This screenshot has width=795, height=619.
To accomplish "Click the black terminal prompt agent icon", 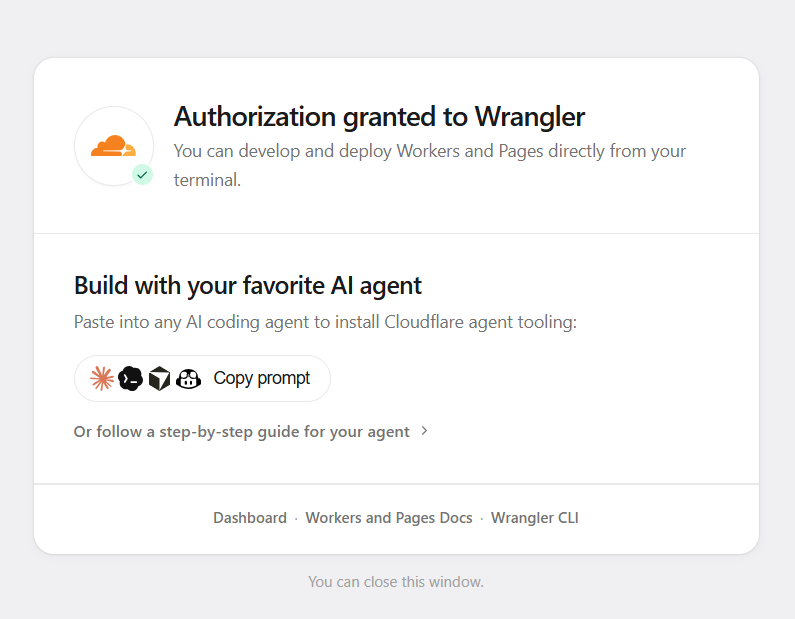I will (130, 379).
